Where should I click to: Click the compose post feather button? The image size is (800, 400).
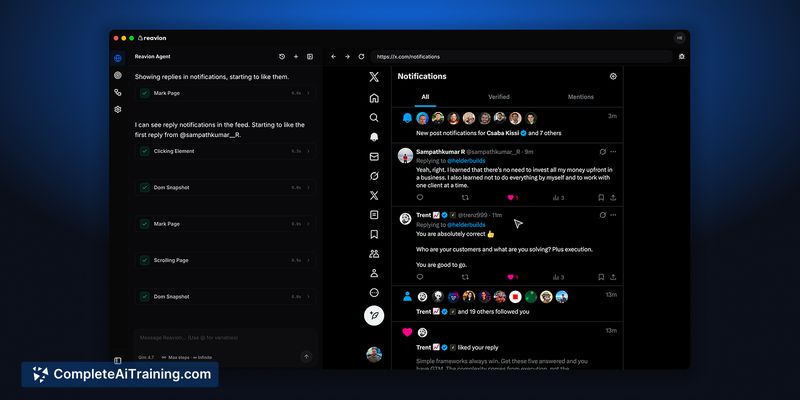374,314
